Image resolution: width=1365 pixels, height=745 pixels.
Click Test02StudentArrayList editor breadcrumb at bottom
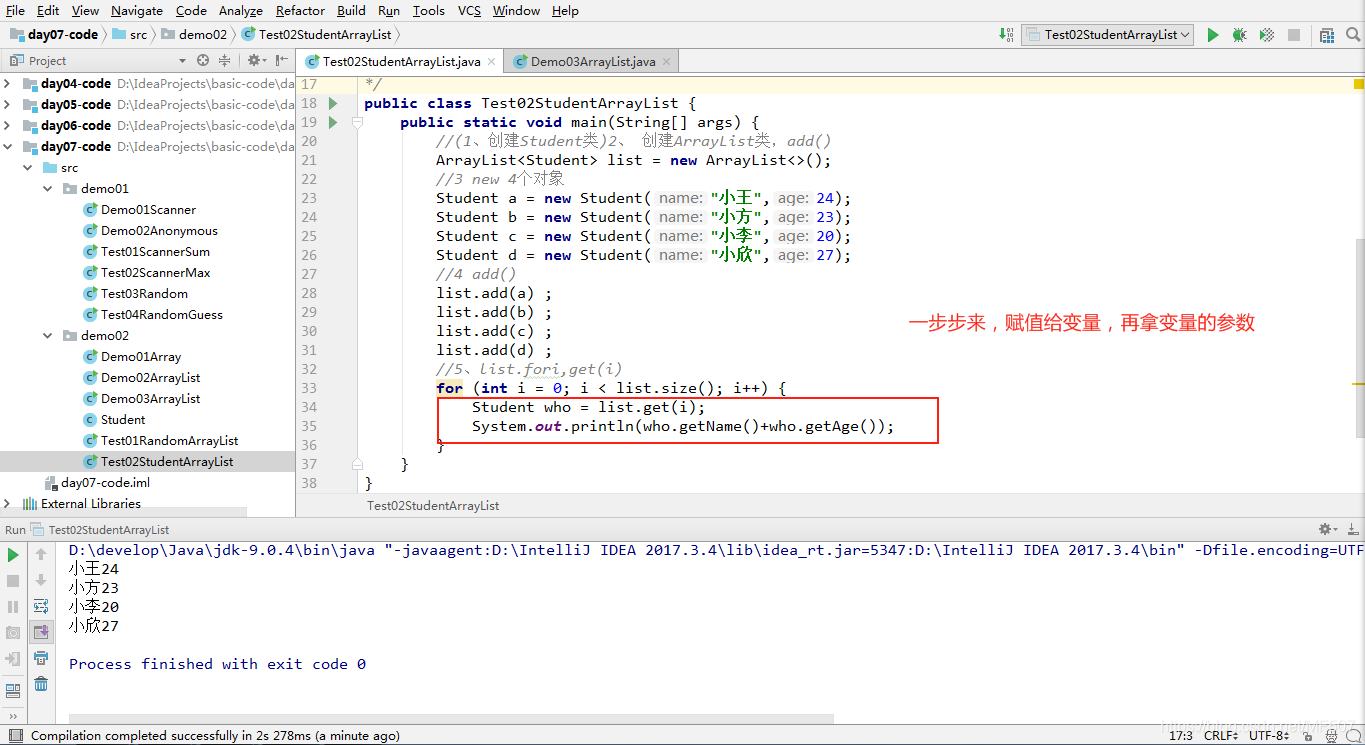point(433,506)
